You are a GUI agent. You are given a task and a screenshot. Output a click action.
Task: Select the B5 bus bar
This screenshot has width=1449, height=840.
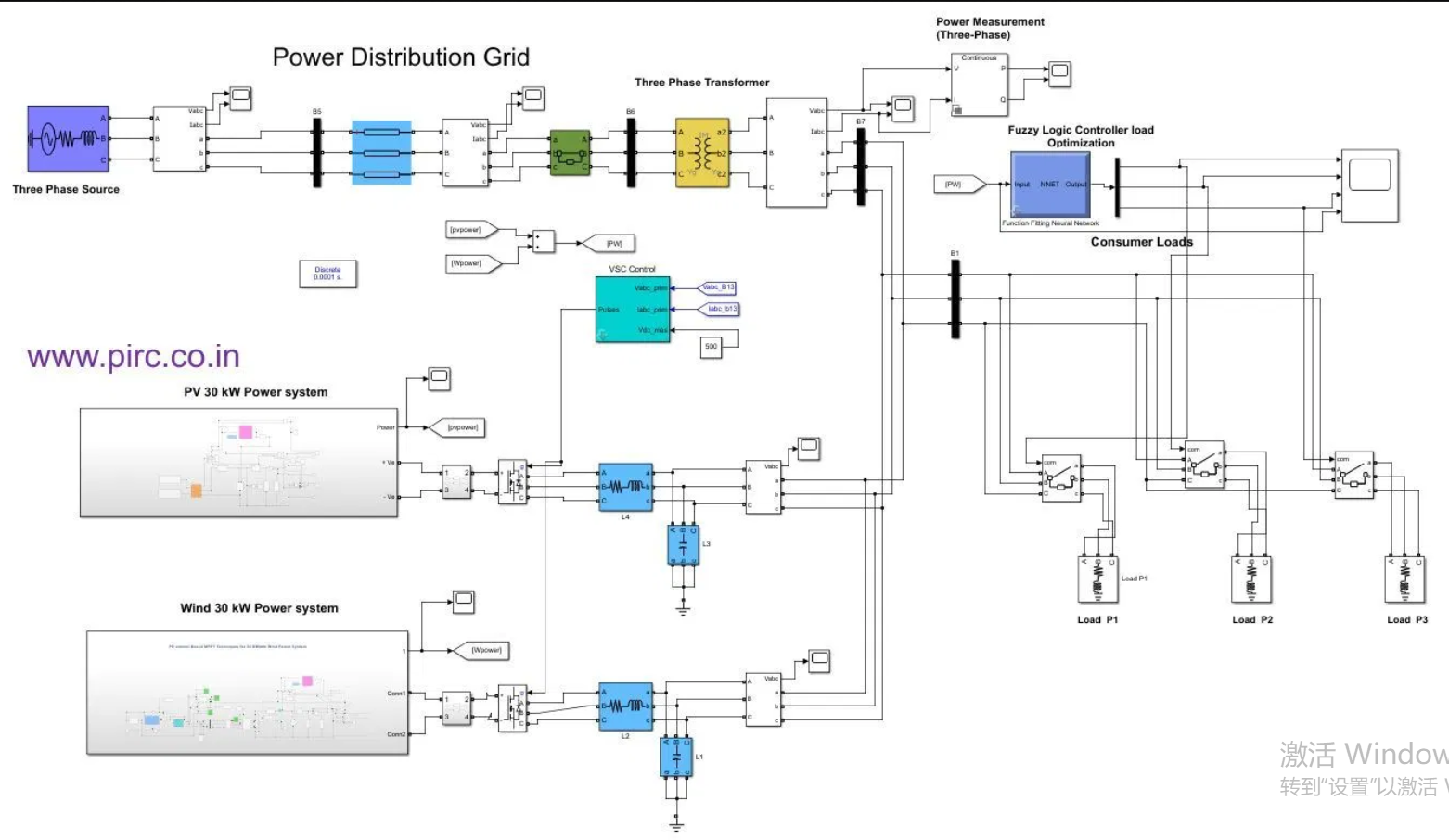(317, 151)
